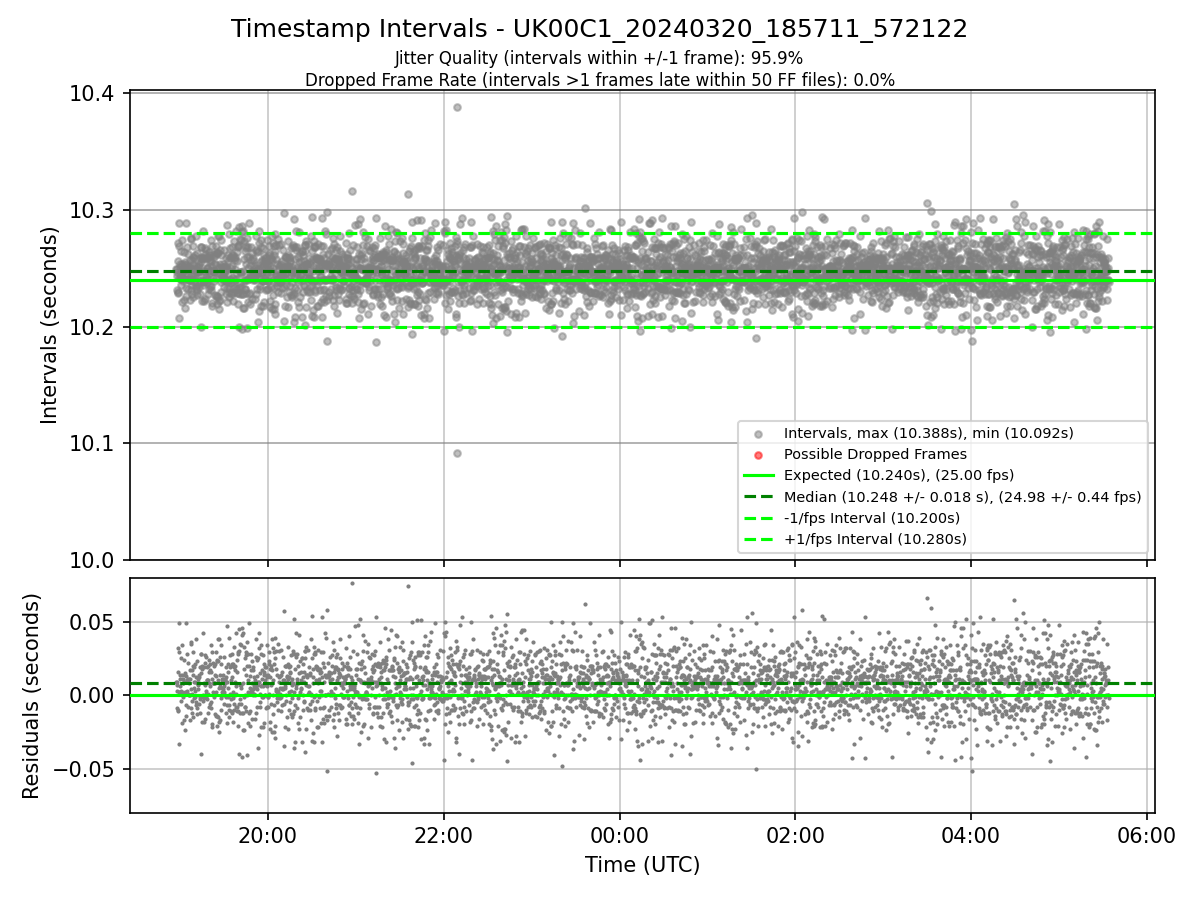Select the 'Jitter Quality' 95.9% subtitle line

(599, 58)
